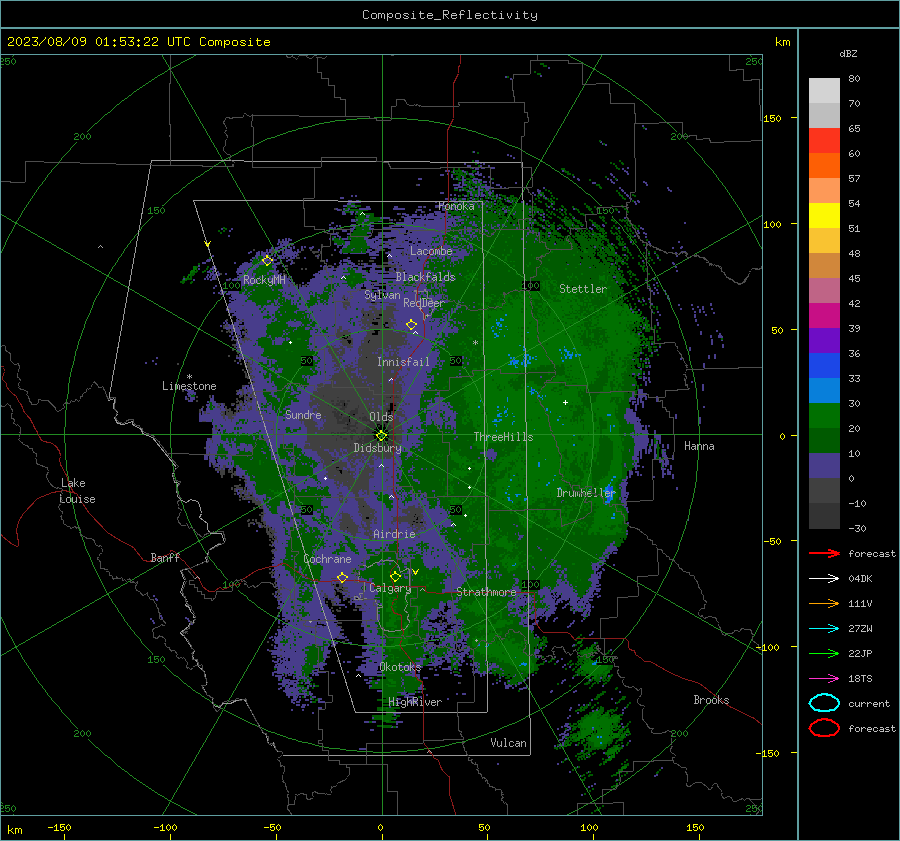This screenshot has width=900, height=841.
Task: Click the HighRiver city label
Action: pyautogui.click(x=415, y=702)
